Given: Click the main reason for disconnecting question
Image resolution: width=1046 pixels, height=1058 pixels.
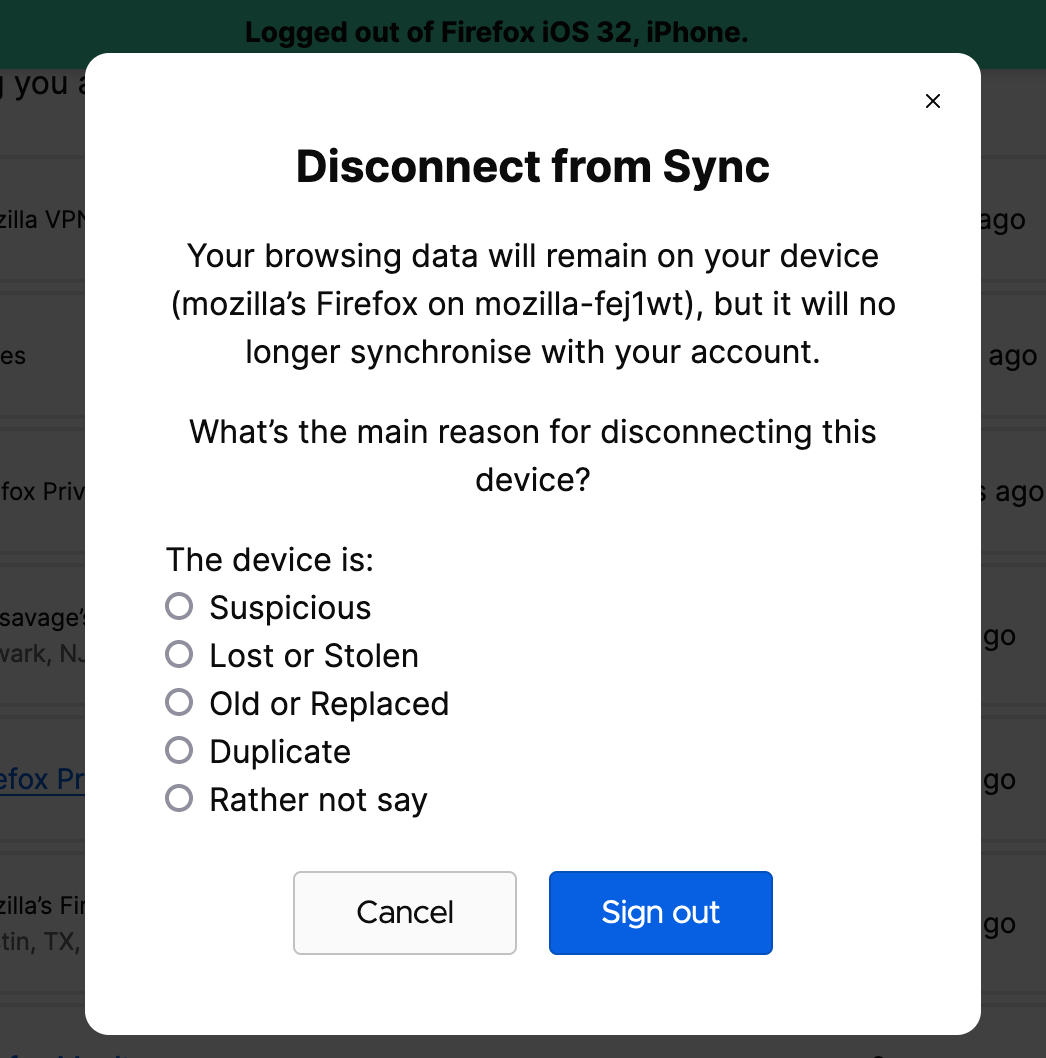Looking at the screenshot, I should coord(532,456).
